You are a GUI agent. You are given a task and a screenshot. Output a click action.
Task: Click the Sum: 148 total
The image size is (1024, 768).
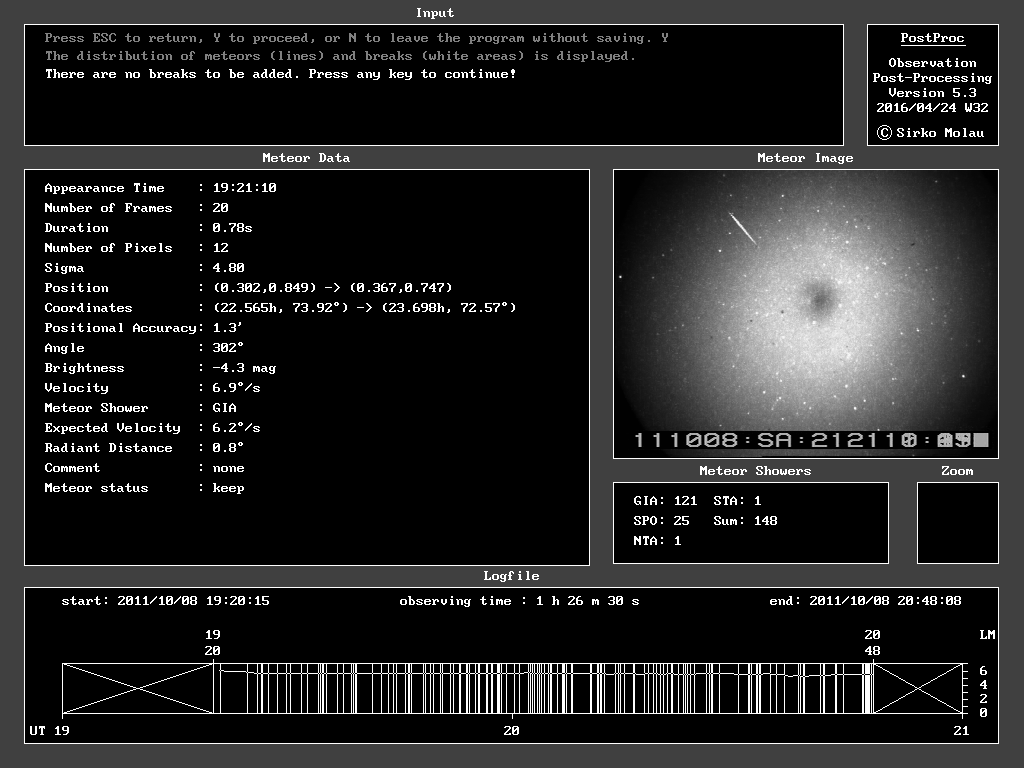[x=745, y=521]
